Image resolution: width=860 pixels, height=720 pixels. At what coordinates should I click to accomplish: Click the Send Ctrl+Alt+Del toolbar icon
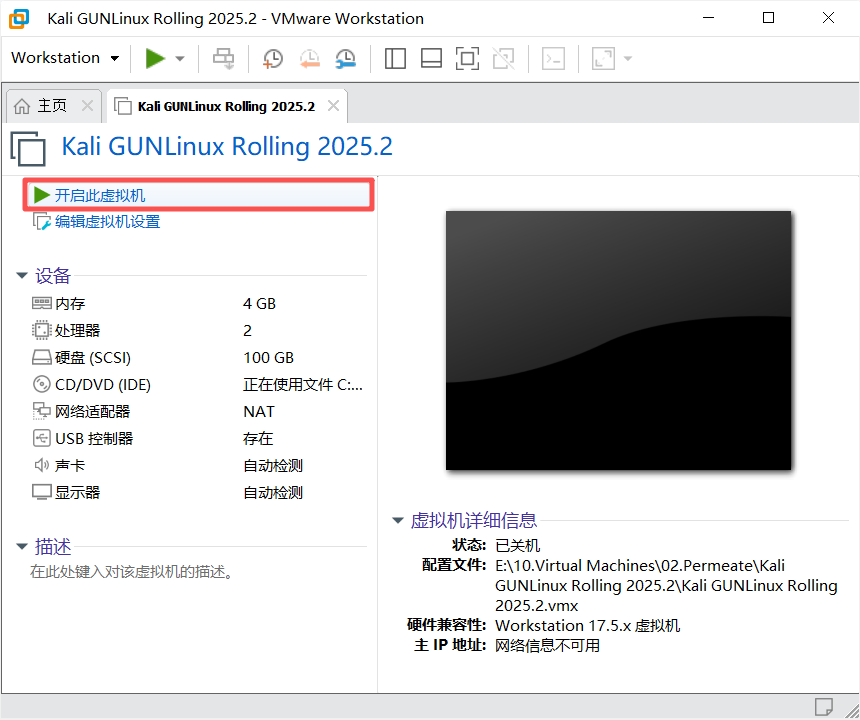(x=223, y=58)
